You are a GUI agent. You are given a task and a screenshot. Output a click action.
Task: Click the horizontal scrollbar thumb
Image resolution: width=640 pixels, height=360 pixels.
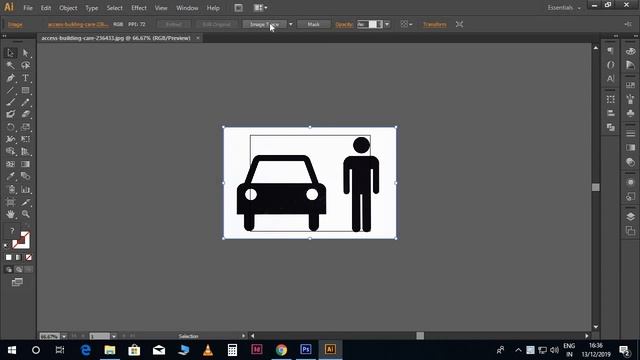coord(420,336)
